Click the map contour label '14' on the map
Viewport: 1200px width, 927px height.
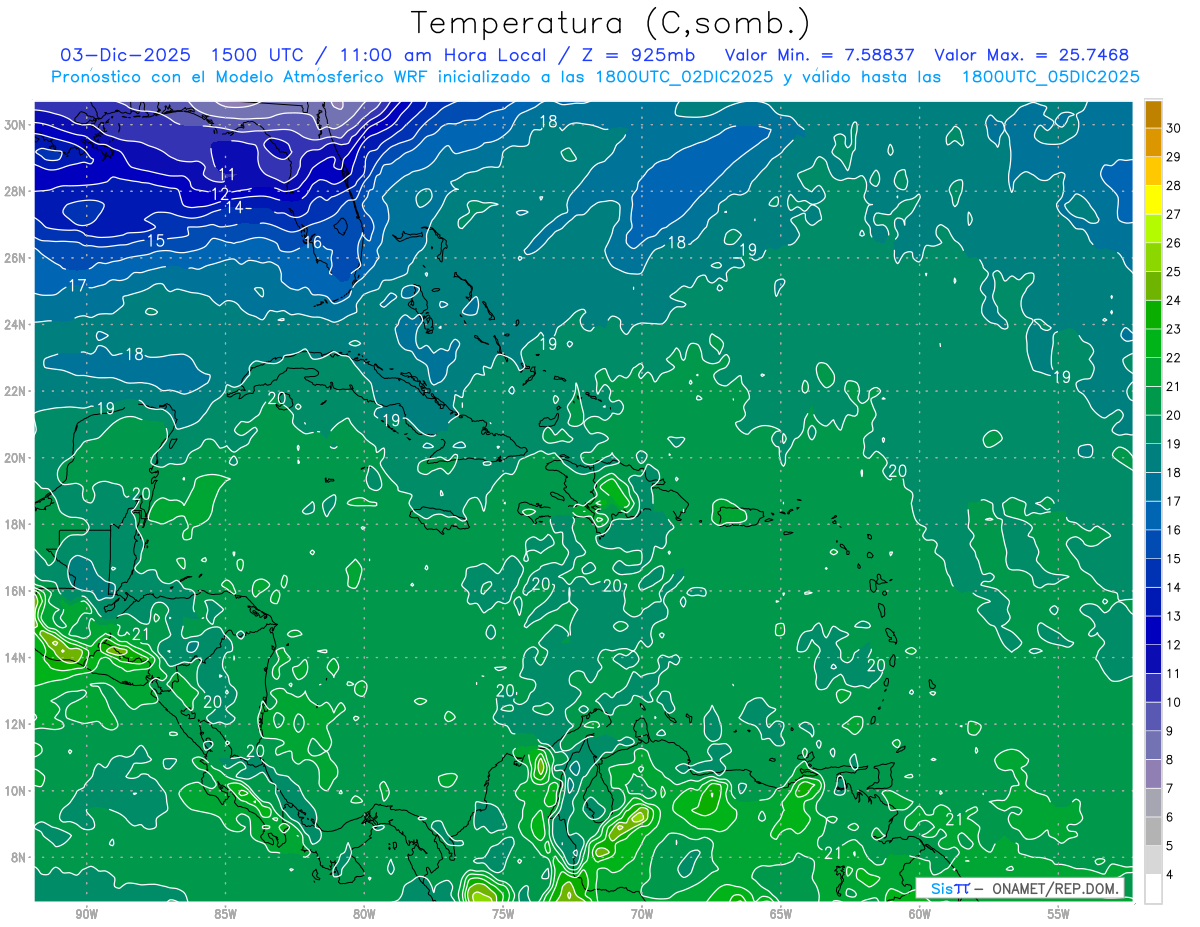[x=234, y=208]
